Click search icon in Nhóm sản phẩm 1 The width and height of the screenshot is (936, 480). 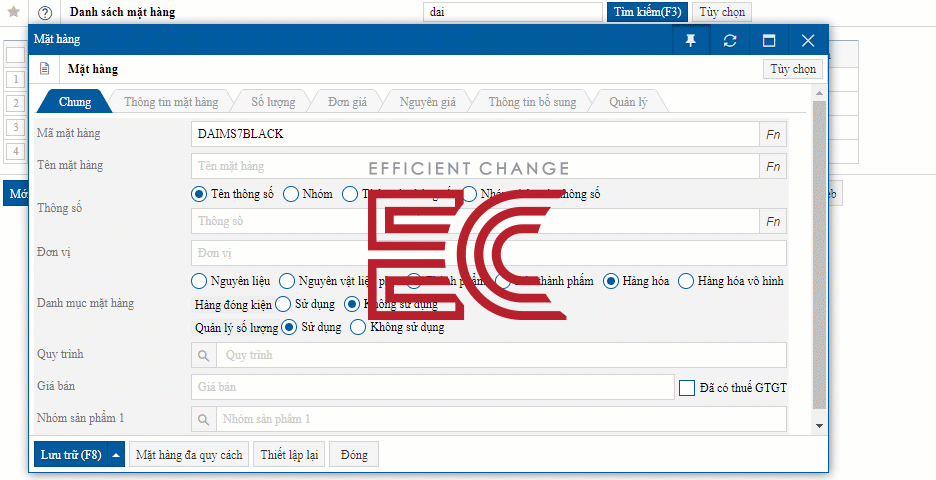point(204,419)
